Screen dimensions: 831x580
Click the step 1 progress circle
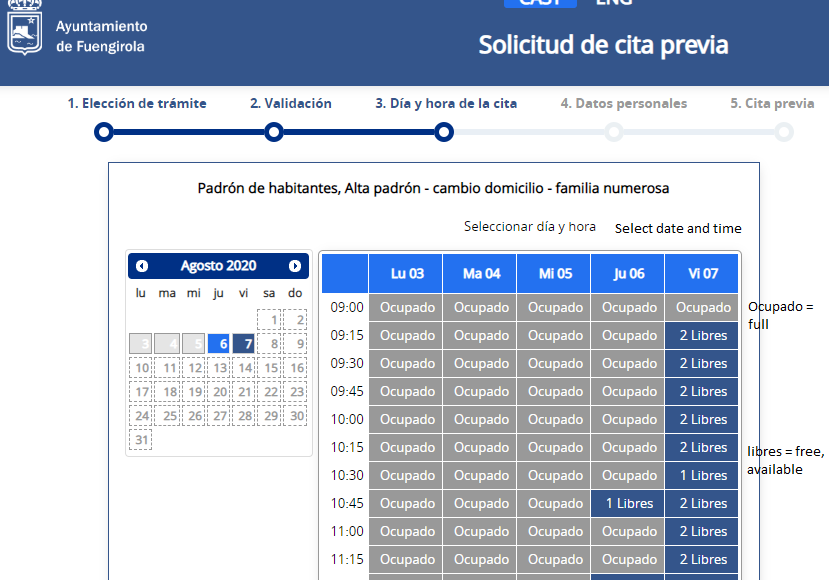[104, 132]
